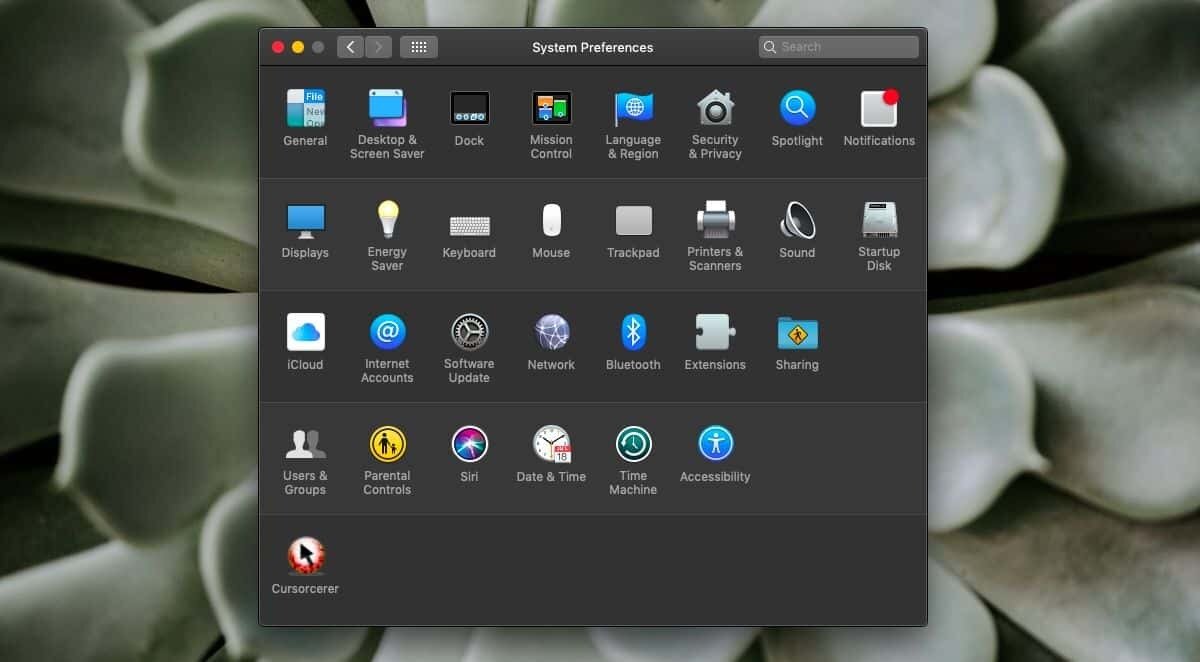Open the Dock preference pane
The height and width of the screenshot is (662, 1200).
coord(469,108)
